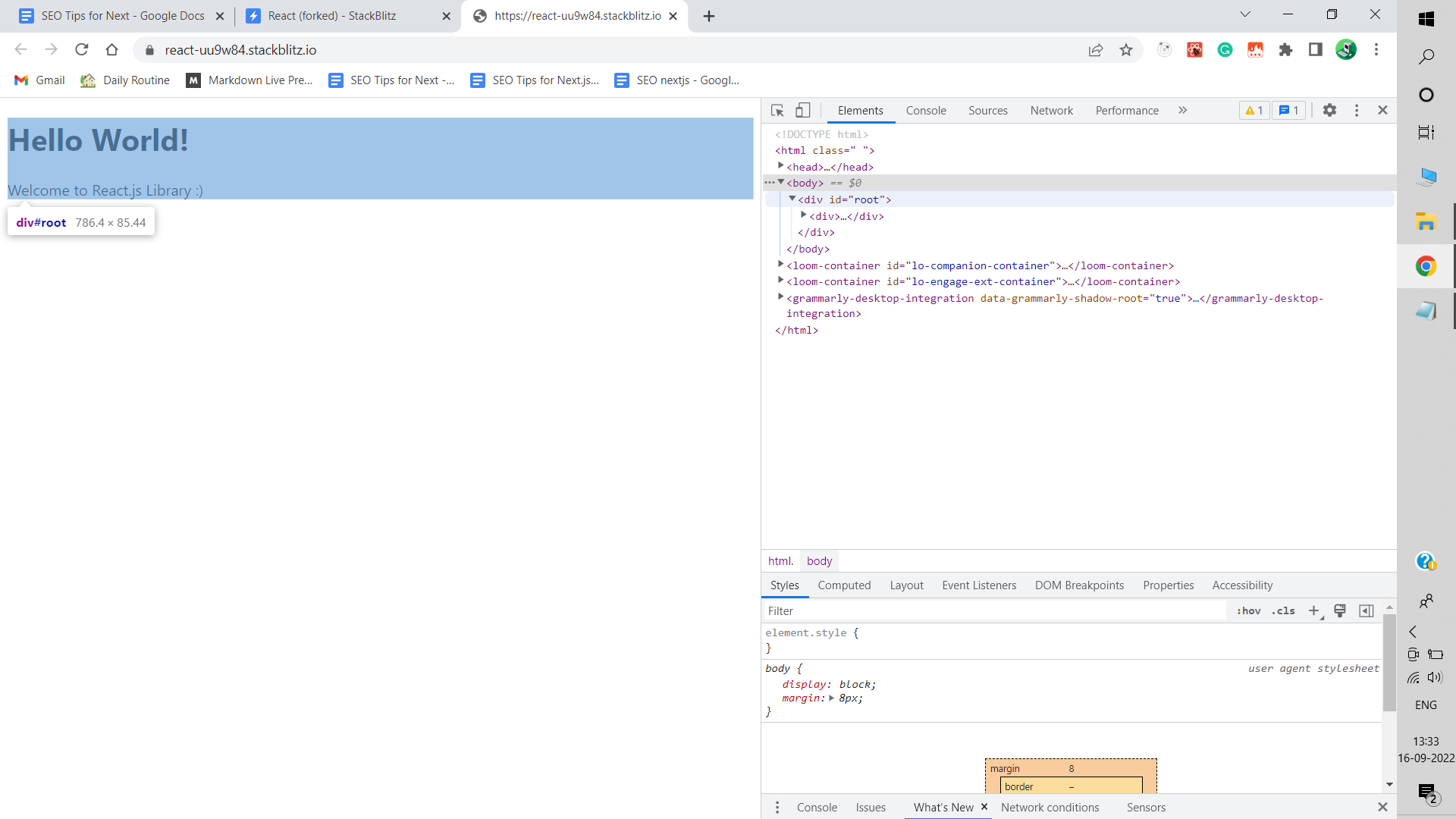Open the Properties pane
1456x819 pixels.
click(1168, 585)
